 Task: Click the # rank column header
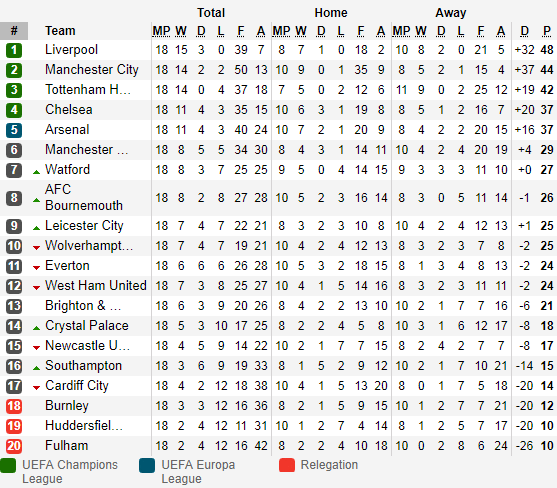[14, 31]
